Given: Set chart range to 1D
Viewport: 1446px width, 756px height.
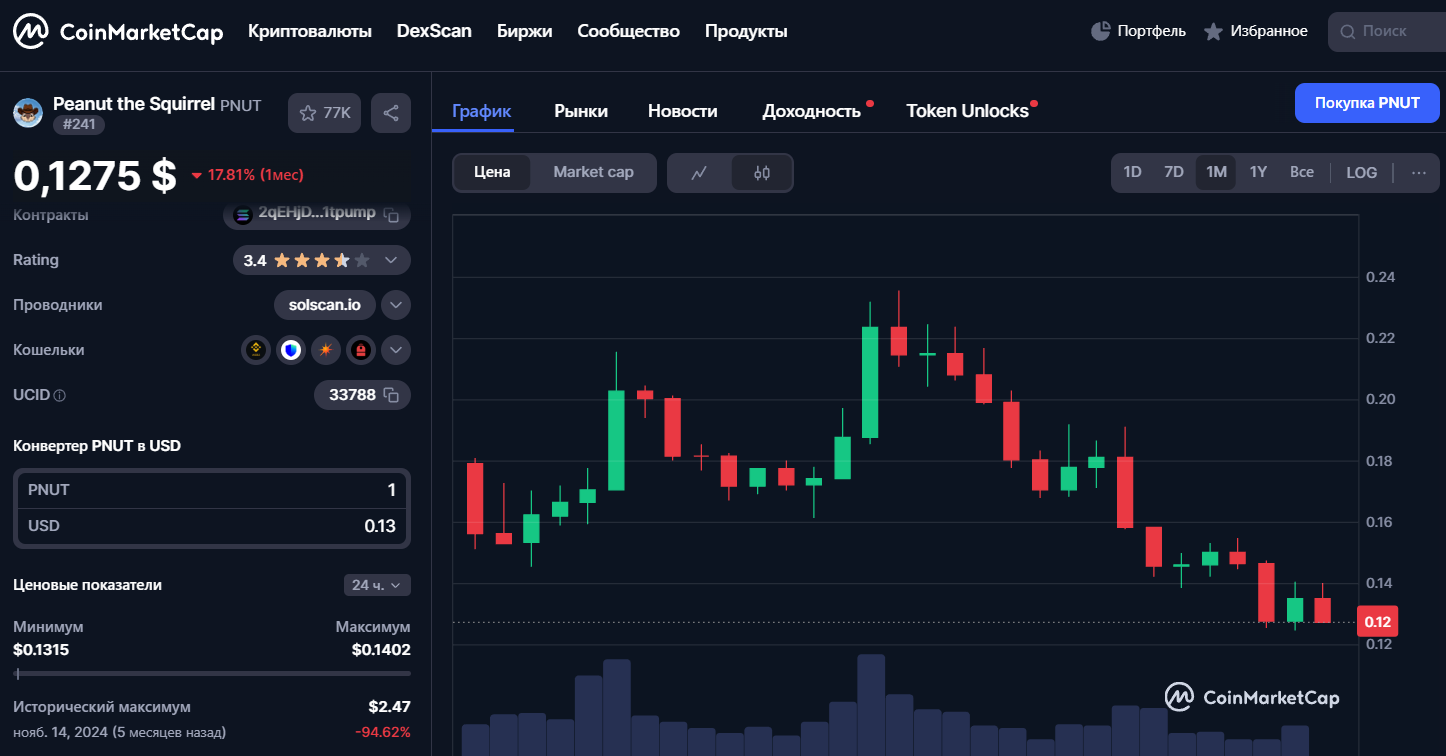Looking at the screenshot, I should [1132, 172].
